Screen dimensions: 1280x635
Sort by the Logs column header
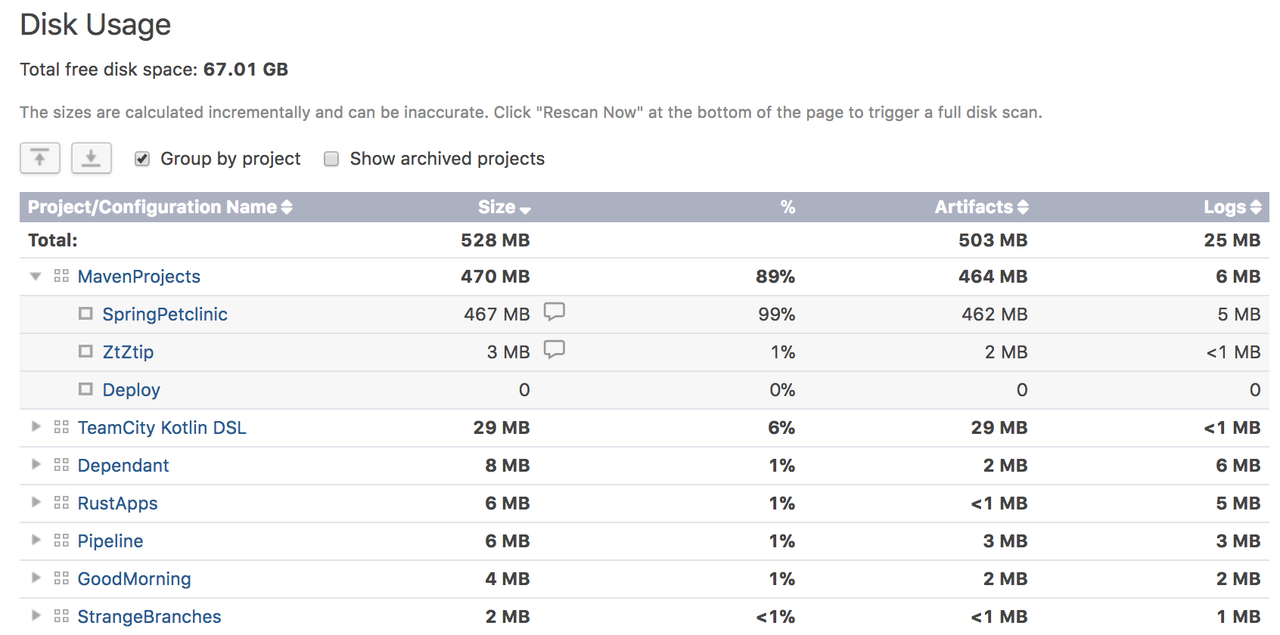tap(1232, 207)
